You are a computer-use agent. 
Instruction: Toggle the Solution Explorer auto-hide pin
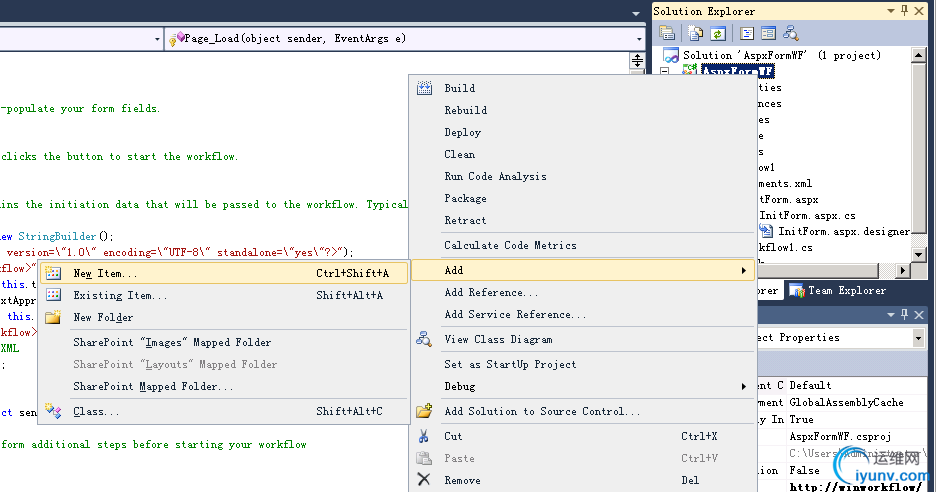point(904,10)
